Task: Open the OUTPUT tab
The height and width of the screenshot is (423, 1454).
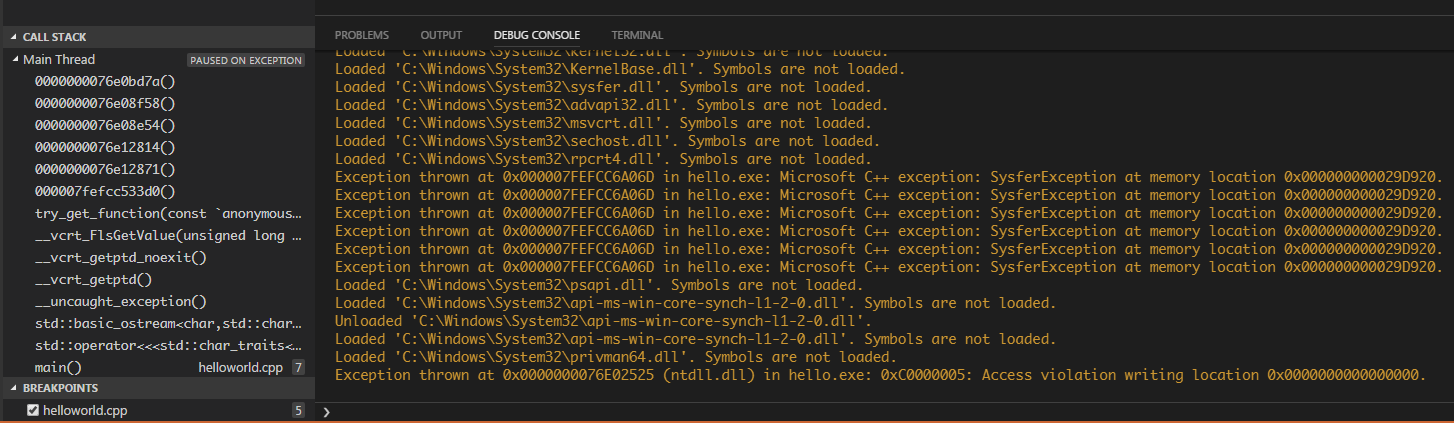Action: [441, 35]
